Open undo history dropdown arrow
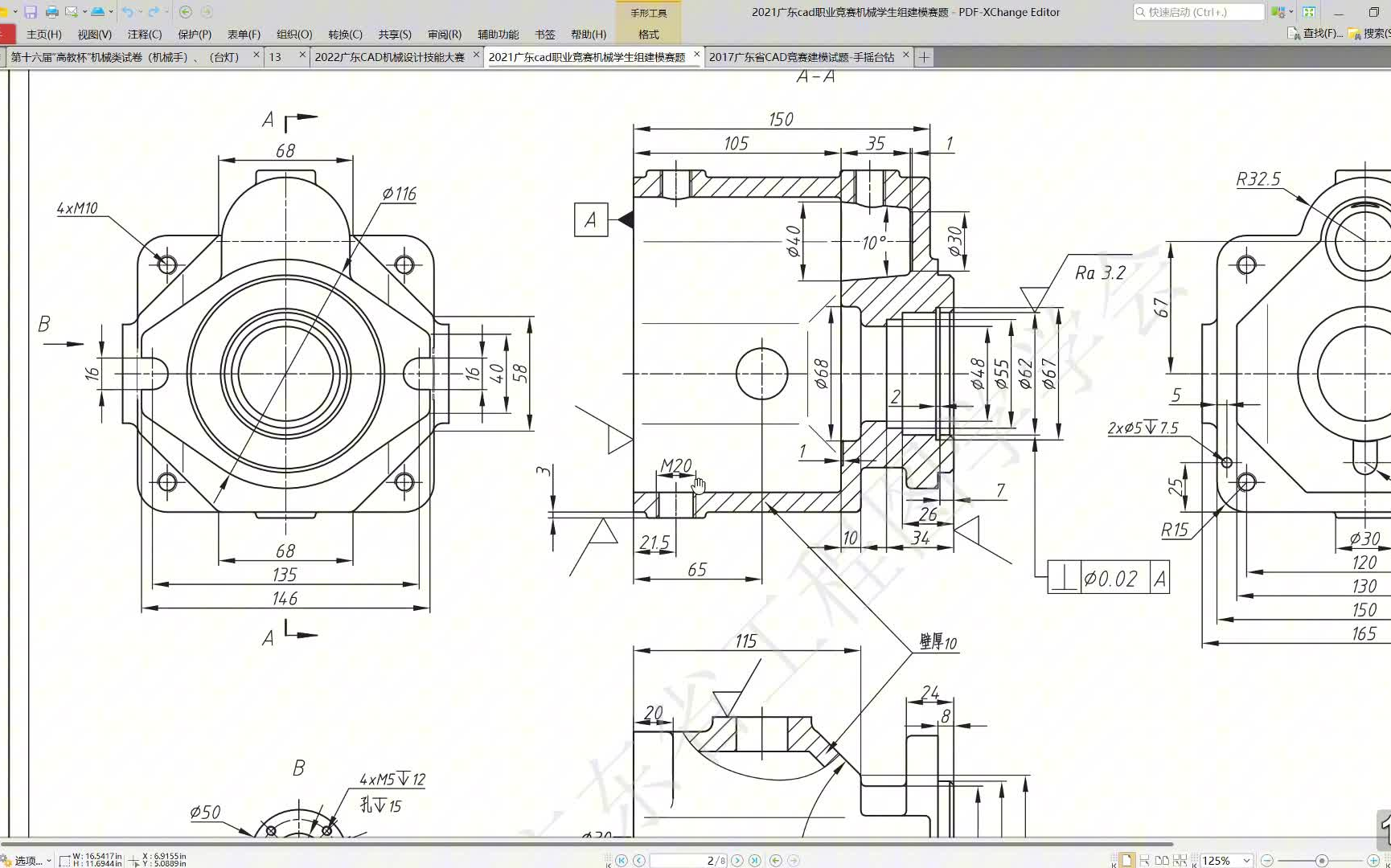 140,12
